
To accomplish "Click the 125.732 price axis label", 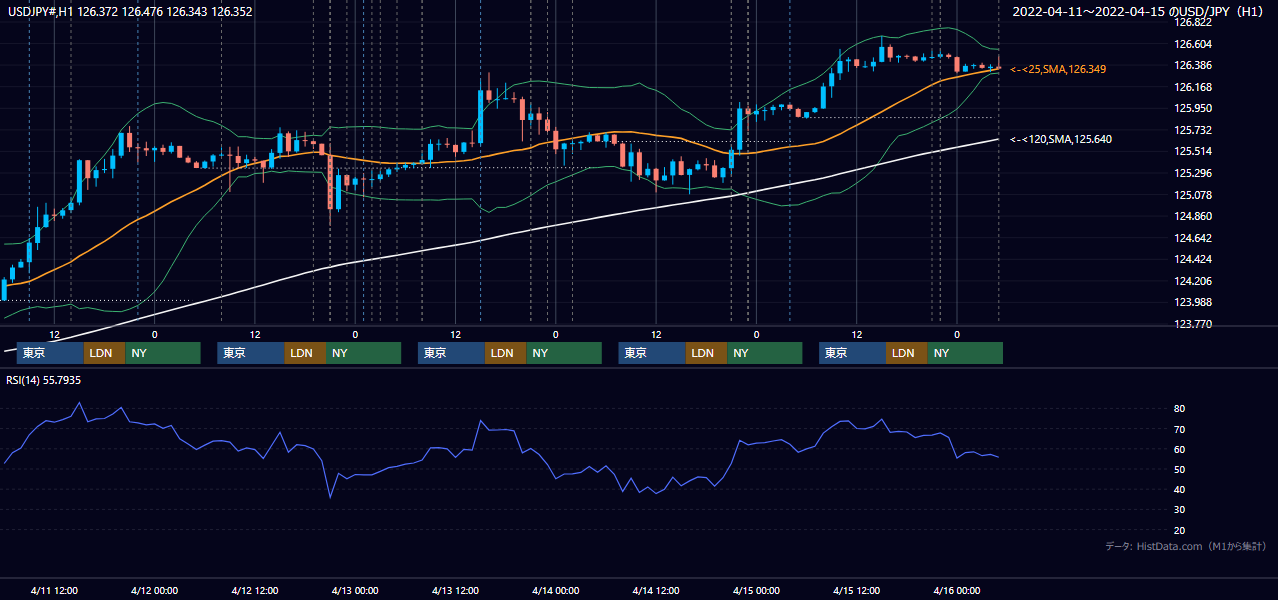I will tap(1193, 130).
